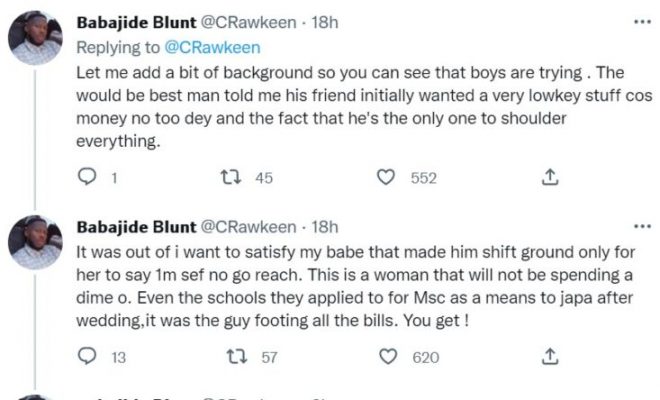Like the second tweet with 620 likes
This screenshot has height=400, width=660.
tap(386, 356)
